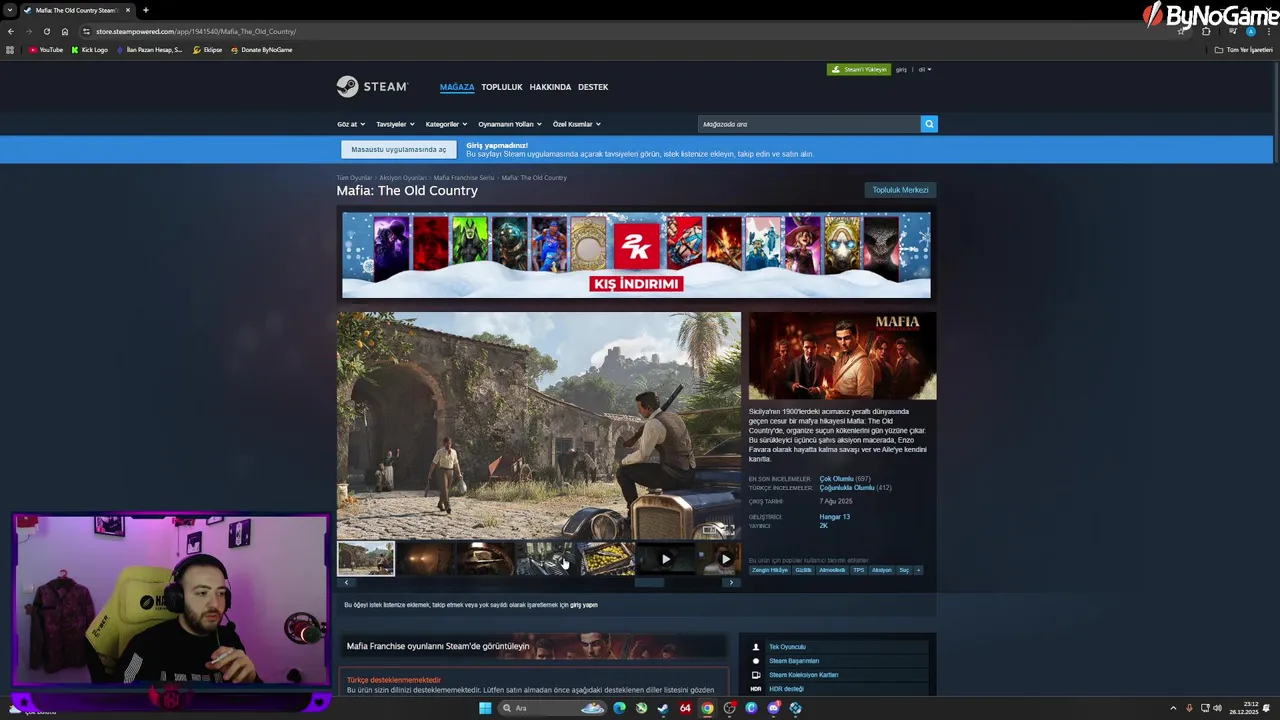Click the Steam Başarımları achievements icon

[756, 661]
